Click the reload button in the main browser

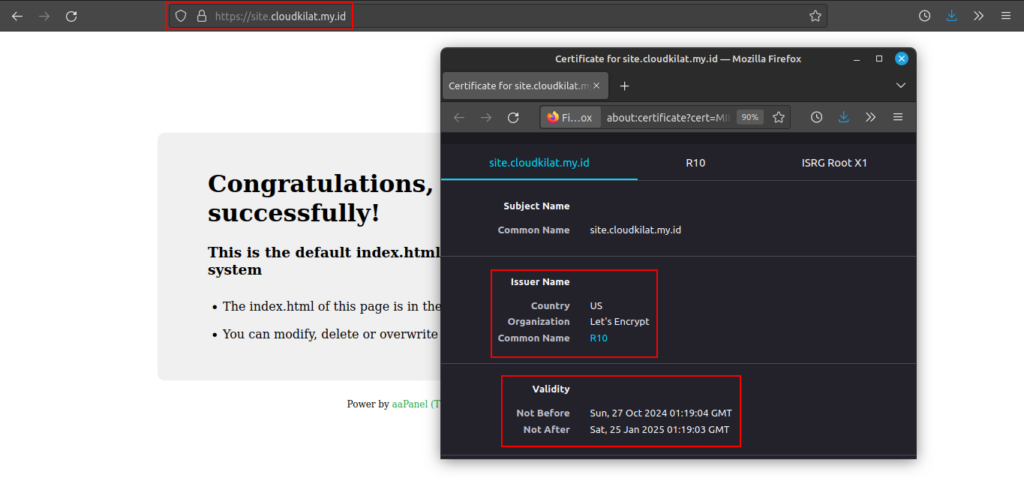(71, 16)
